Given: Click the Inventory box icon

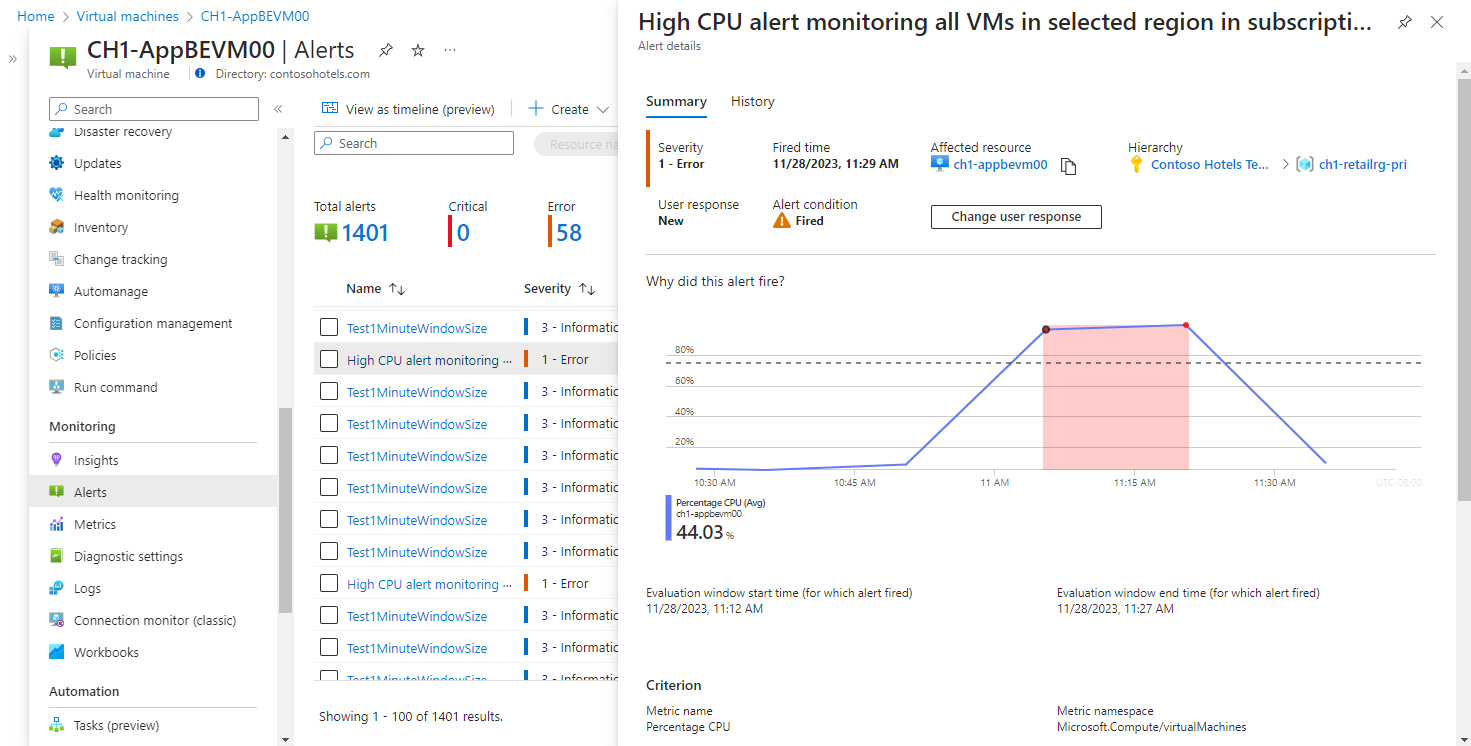Looking at the screenshot, I should (57, 227).
